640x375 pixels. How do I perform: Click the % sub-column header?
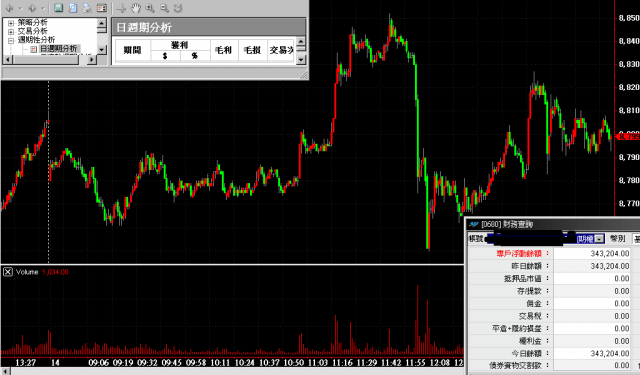coord(195,56)
